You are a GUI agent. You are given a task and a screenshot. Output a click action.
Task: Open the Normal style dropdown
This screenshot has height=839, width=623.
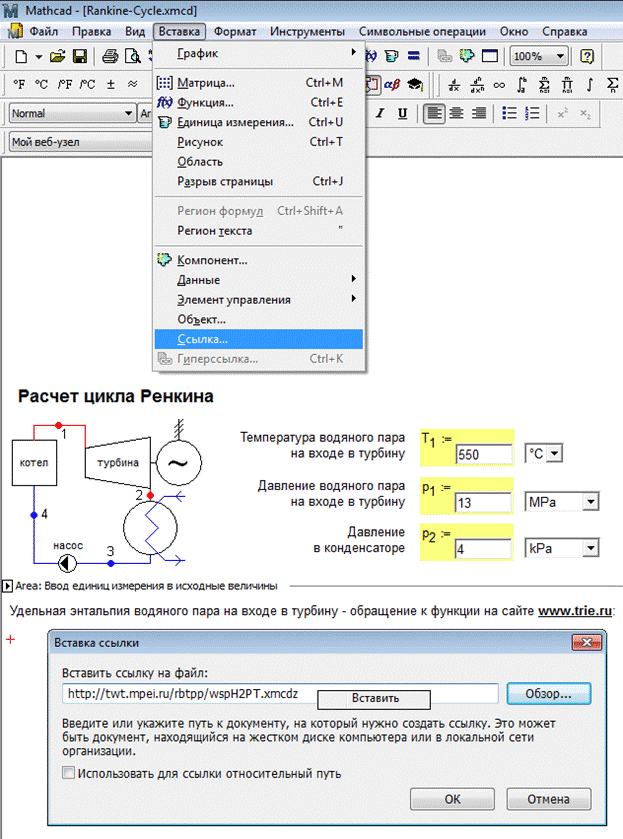coord(128,113)
